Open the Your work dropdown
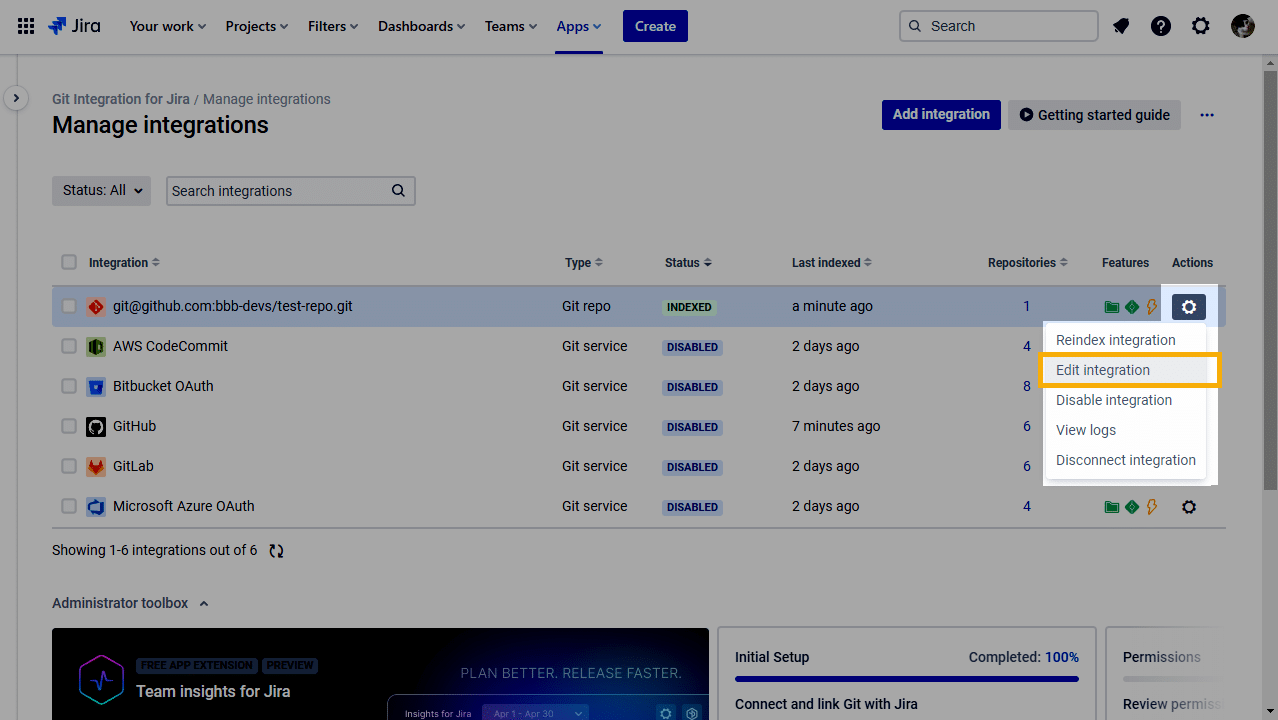Screen dimensions: 1278x720 (168, 26)
